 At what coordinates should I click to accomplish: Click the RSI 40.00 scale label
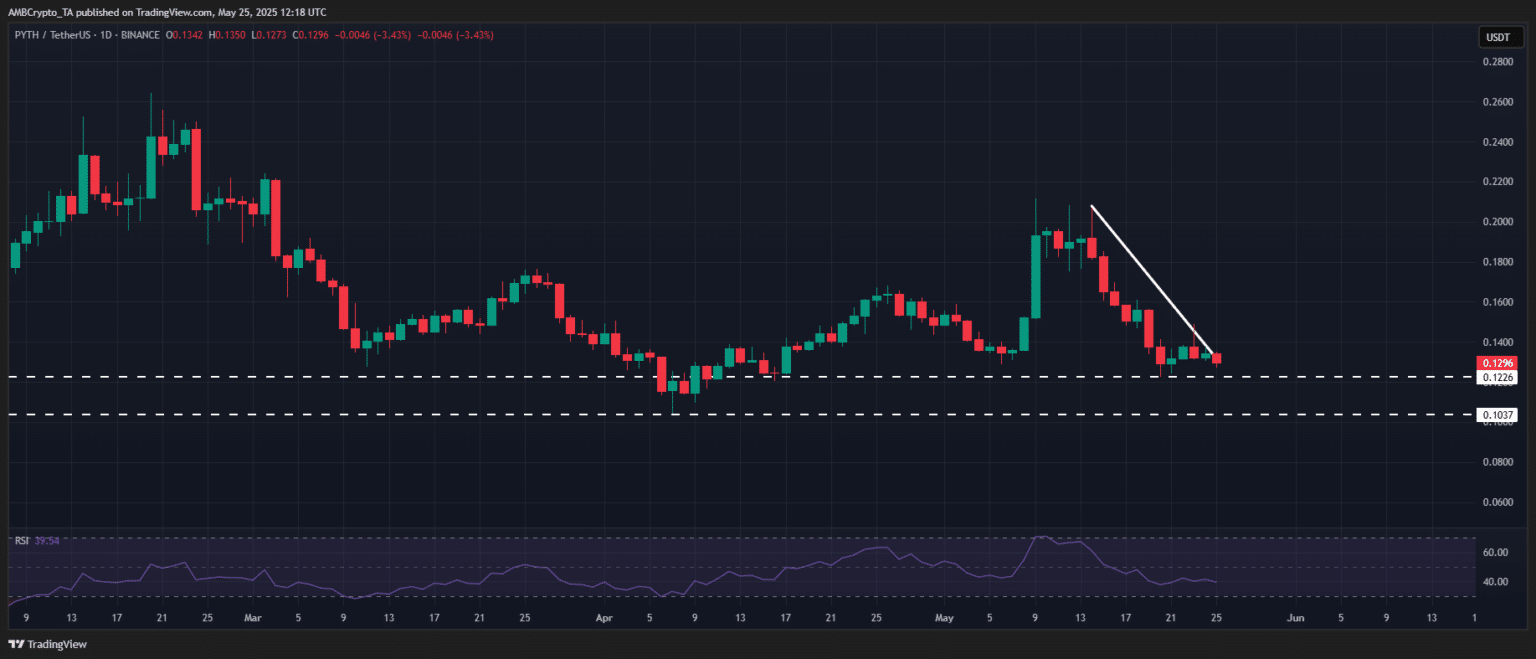[x=1495, y=581]
